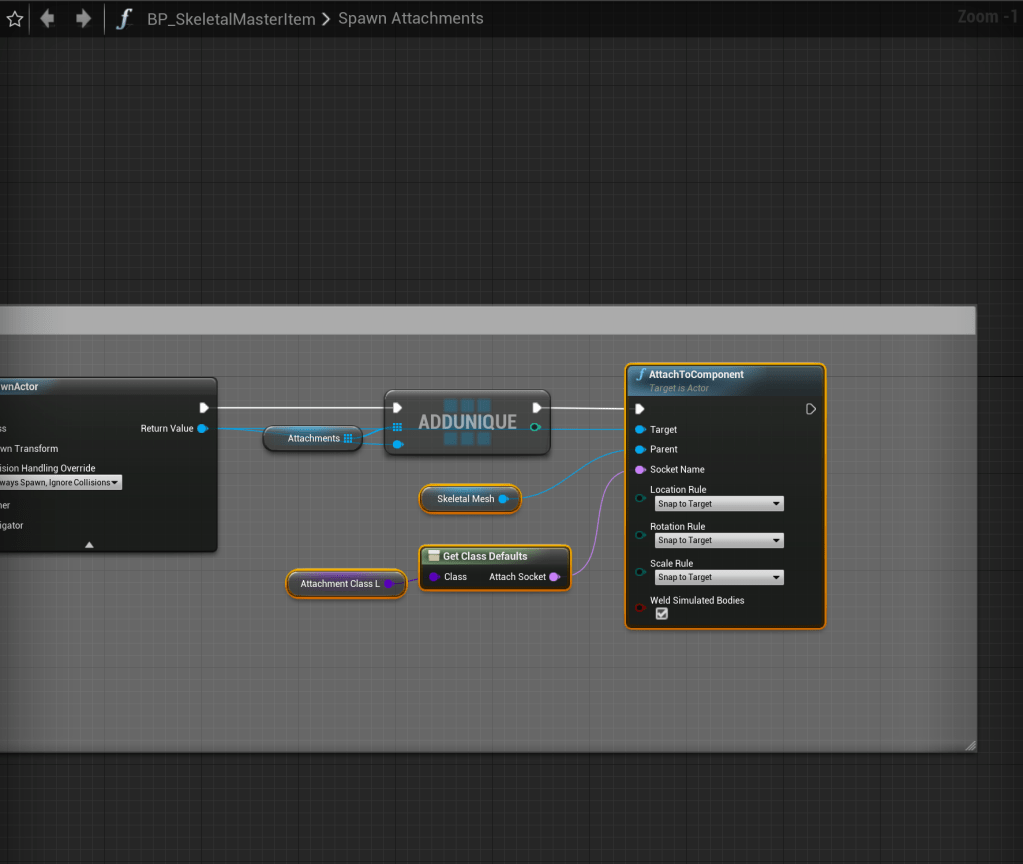The width and height of the screenshot is (1023, 864).
Task: Click the comment box resize handle
Action: (968, 744)
